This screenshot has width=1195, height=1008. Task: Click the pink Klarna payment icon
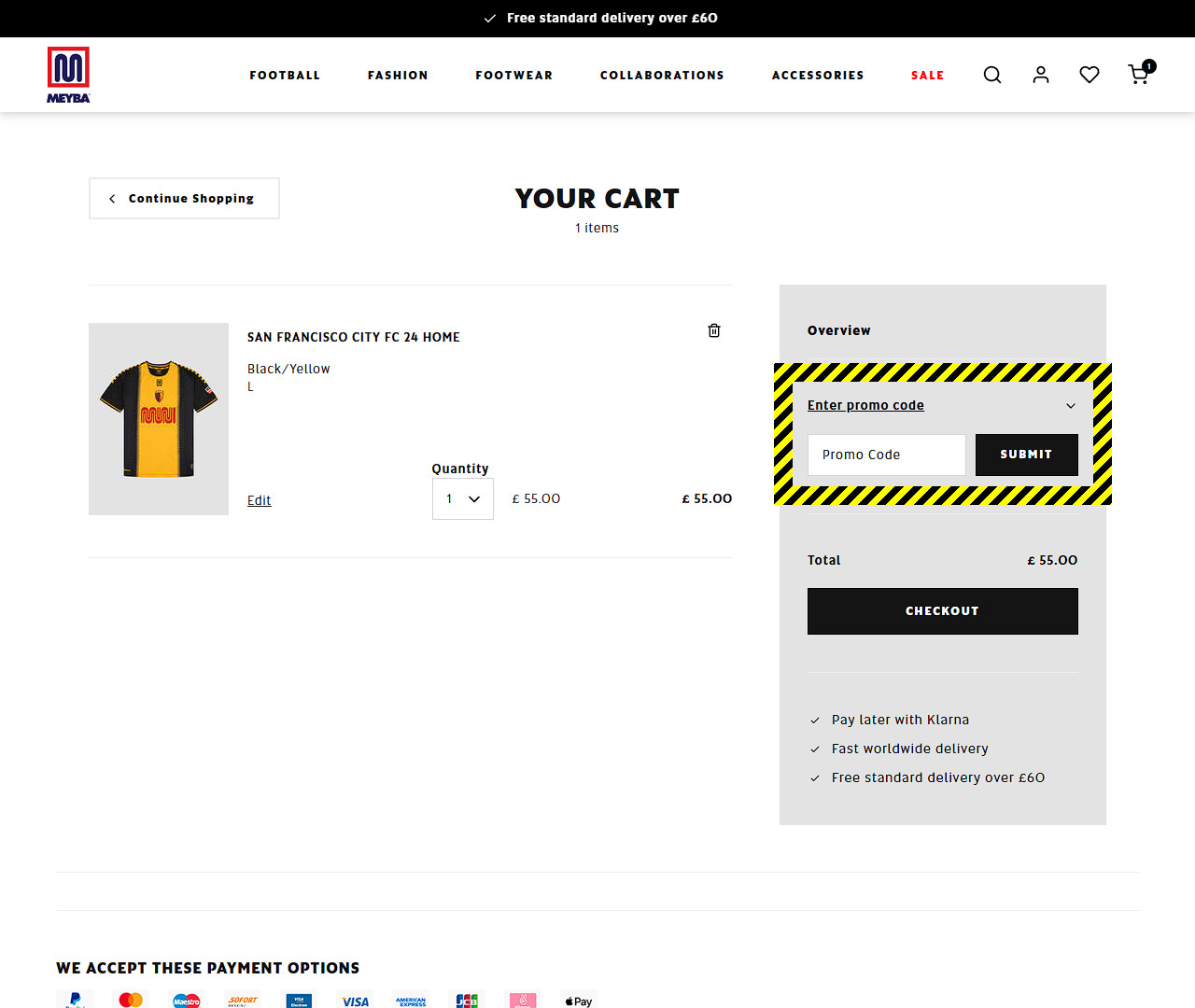[523, 1000]
